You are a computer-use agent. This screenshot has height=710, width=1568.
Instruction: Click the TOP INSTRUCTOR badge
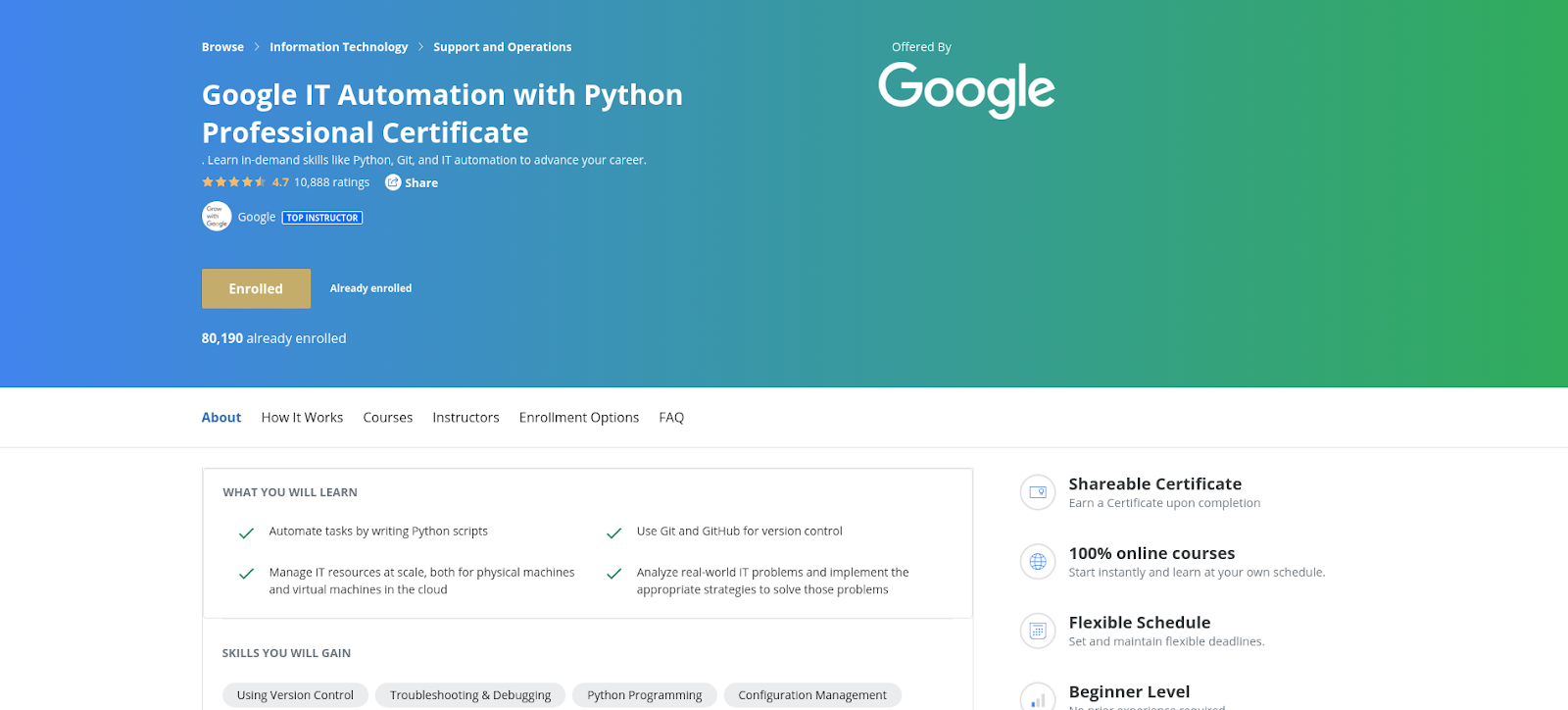[x=322, y=218]
